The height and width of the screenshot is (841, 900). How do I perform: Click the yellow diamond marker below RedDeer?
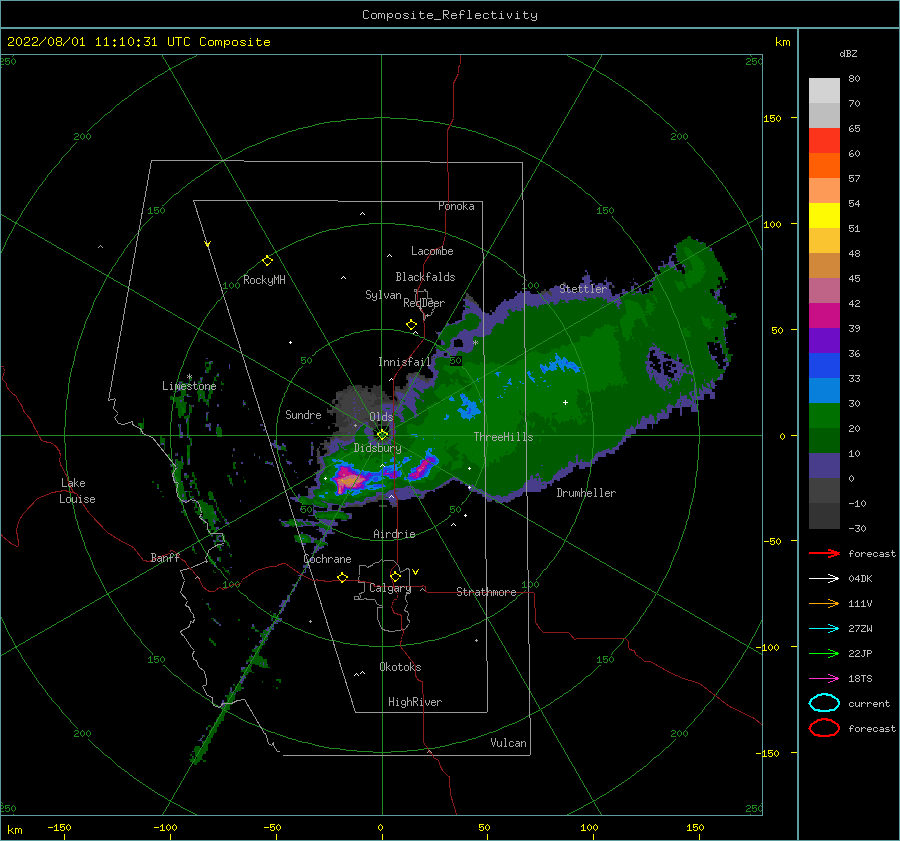tap(412, 325)
